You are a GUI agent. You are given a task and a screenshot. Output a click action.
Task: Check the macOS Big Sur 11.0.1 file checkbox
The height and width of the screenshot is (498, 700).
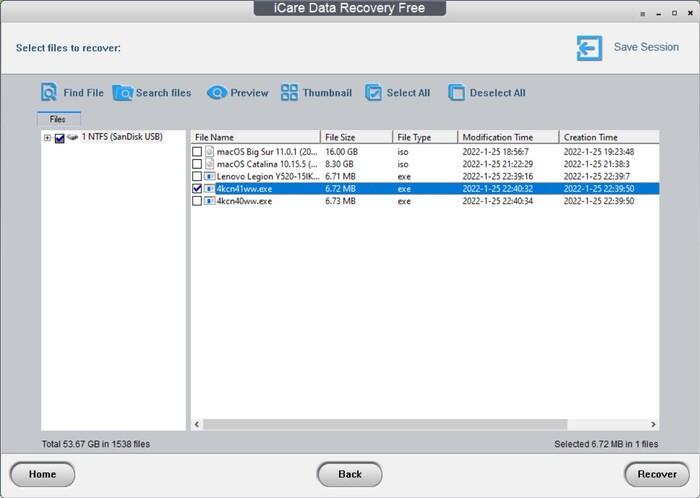[x=197, y=152]
